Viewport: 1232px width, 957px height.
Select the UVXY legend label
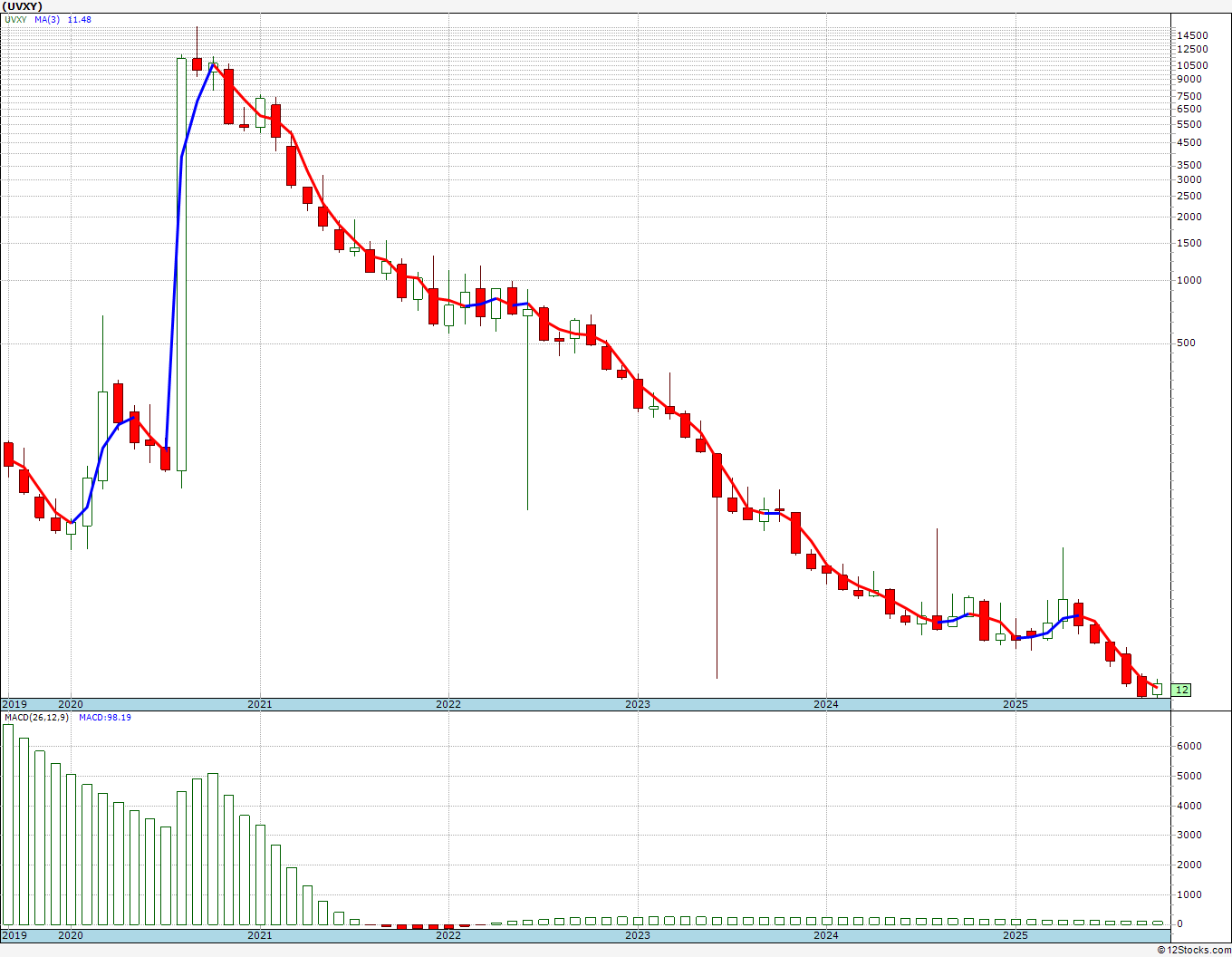coord(15,20)
